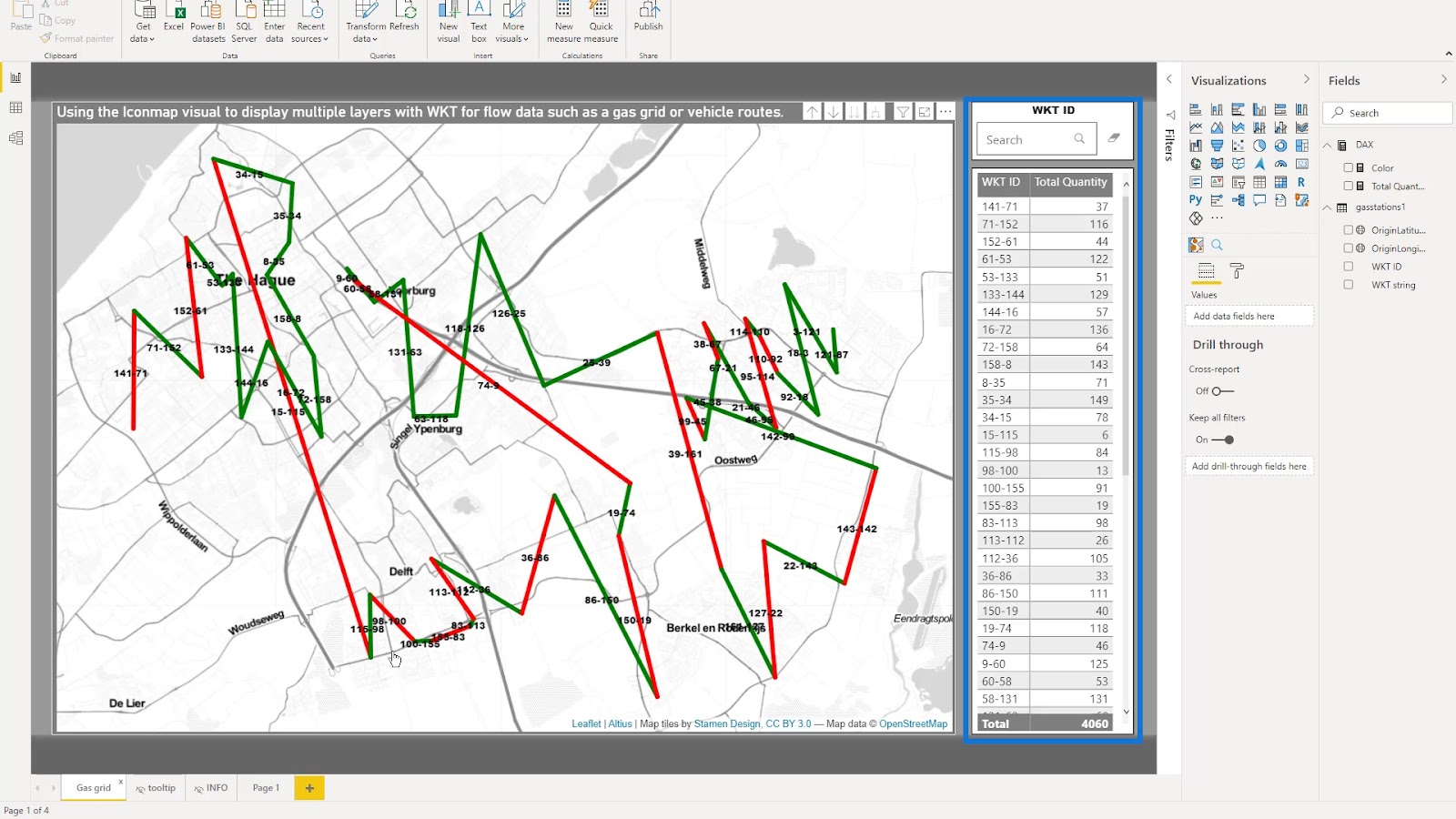Clear the WKT ID slicer selection eraser

(x=1114, y=138)
